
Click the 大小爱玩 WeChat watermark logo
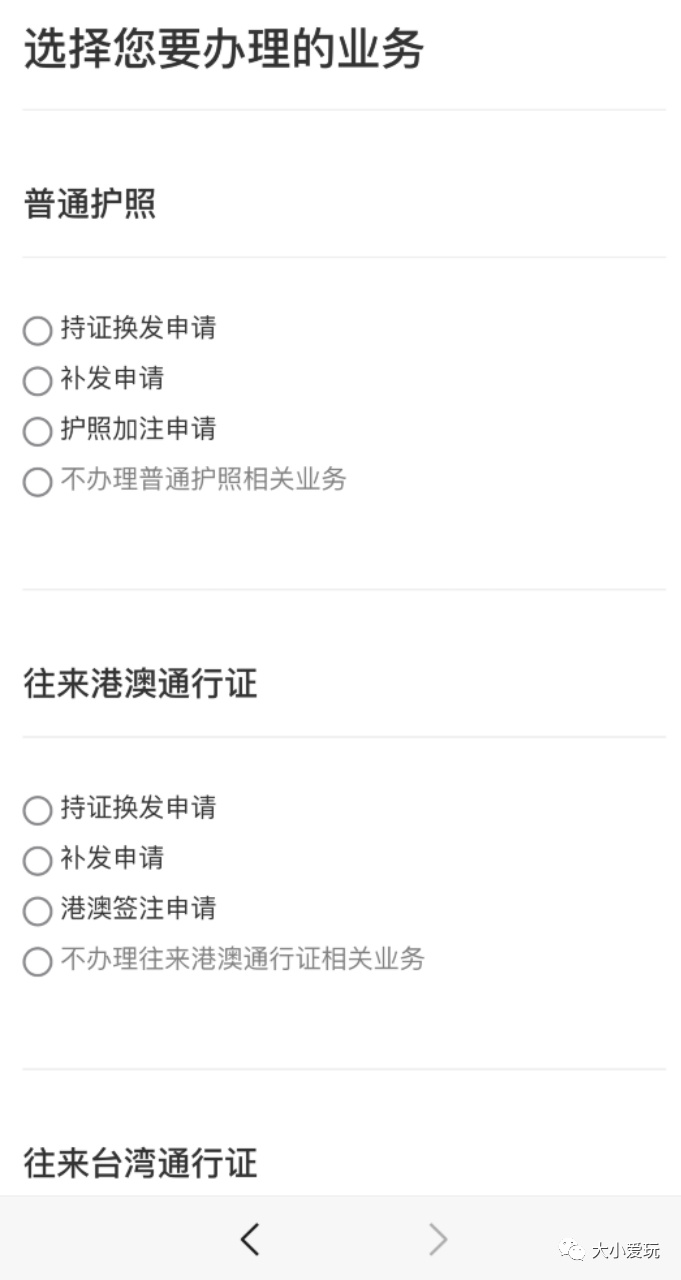pos(608,1249)
